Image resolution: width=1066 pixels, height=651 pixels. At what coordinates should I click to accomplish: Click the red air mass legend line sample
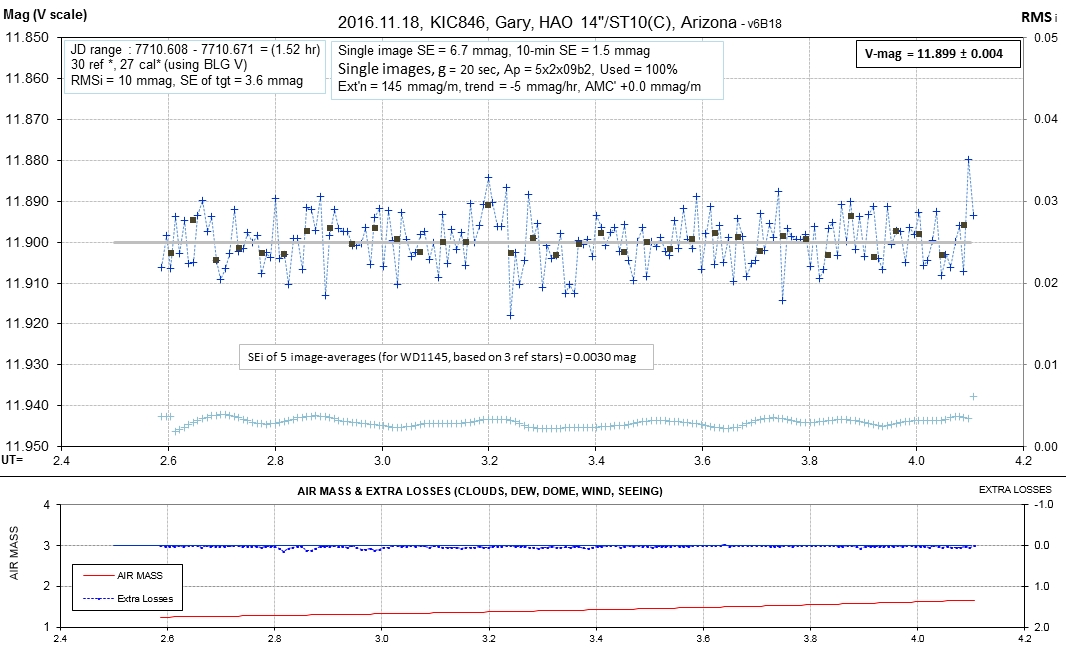(98, 576)
